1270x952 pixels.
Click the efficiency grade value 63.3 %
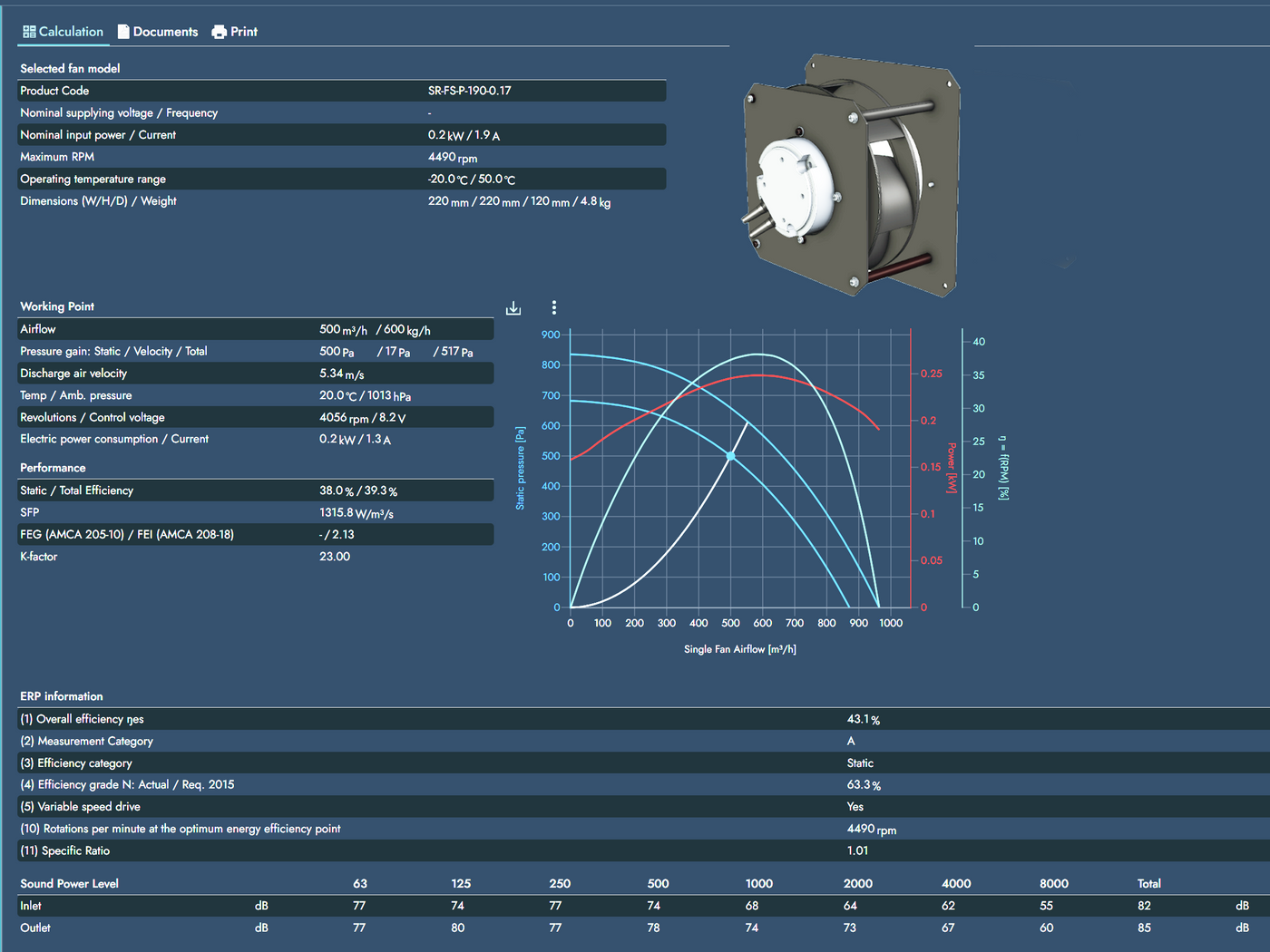pyautogui.click(x=864, y=785)
